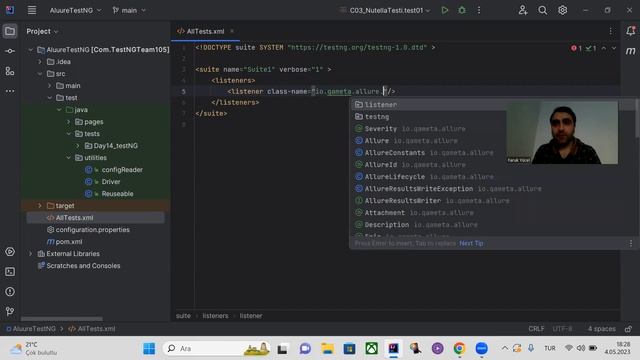Choose AllureConstants completion suggestion

coord(428,153)
